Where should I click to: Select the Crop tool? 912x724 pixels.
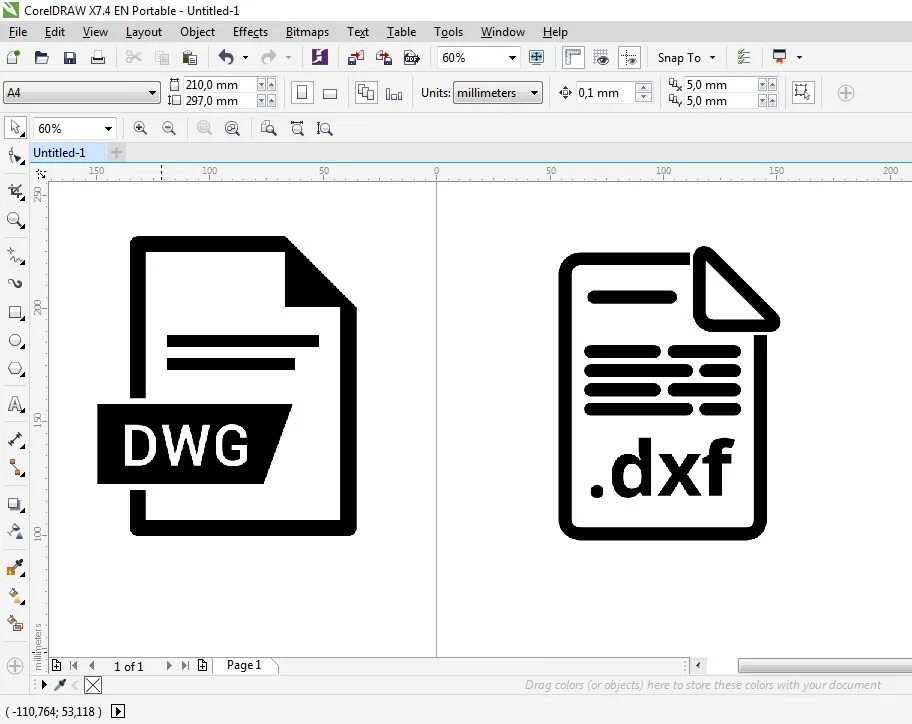click(15, 191)
